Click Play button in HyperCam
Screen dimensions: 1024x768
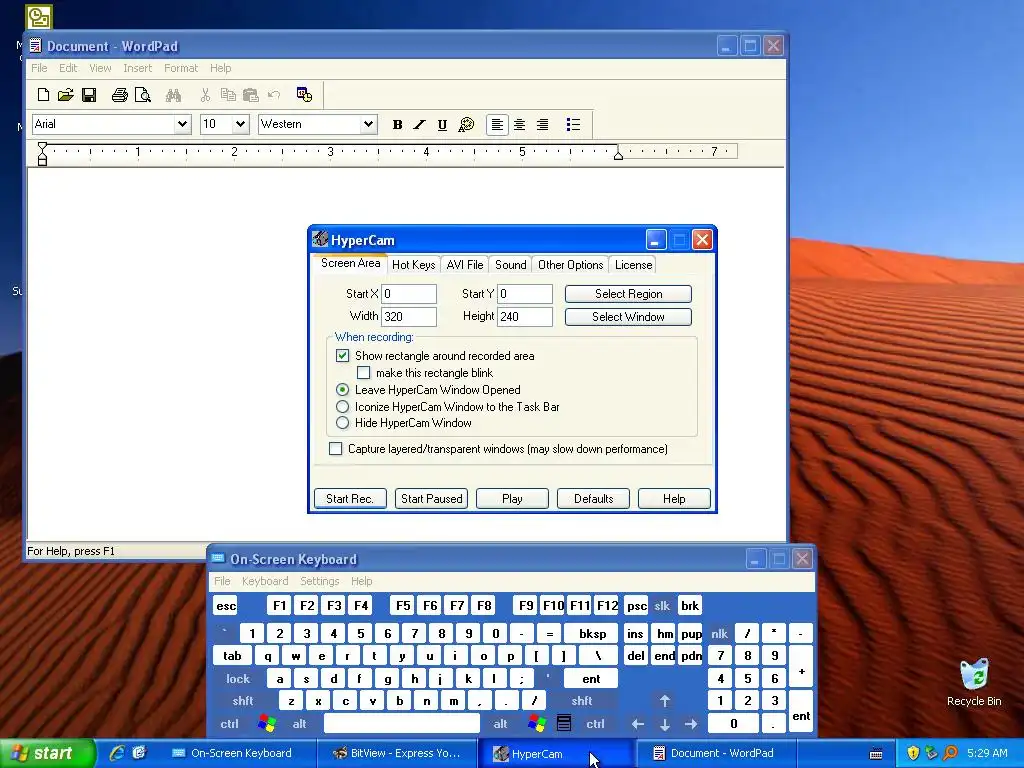(512, 498)
